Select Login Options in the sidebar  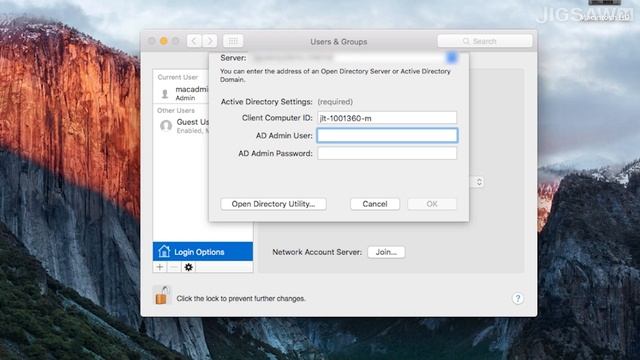(203, 251)
